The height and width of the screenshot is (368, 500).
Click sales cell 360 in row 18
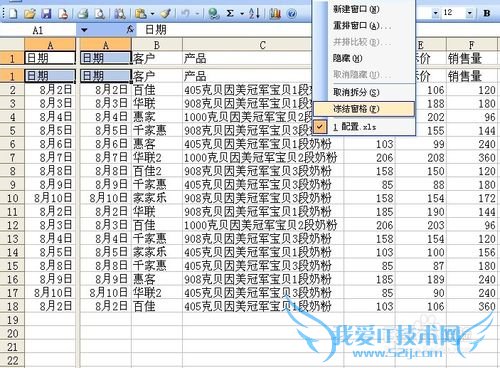click(472, 306)
